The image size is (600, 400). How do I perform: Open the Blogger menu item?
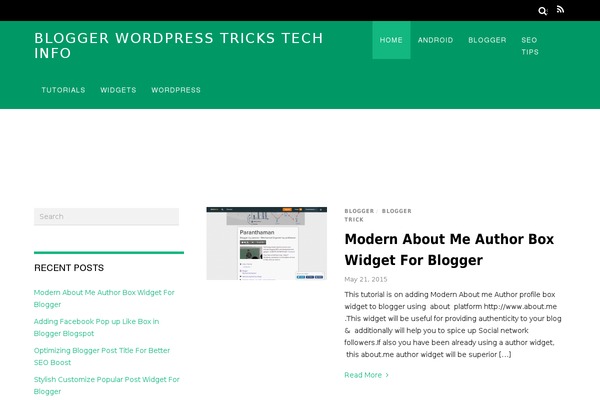[x=487, y=40]
